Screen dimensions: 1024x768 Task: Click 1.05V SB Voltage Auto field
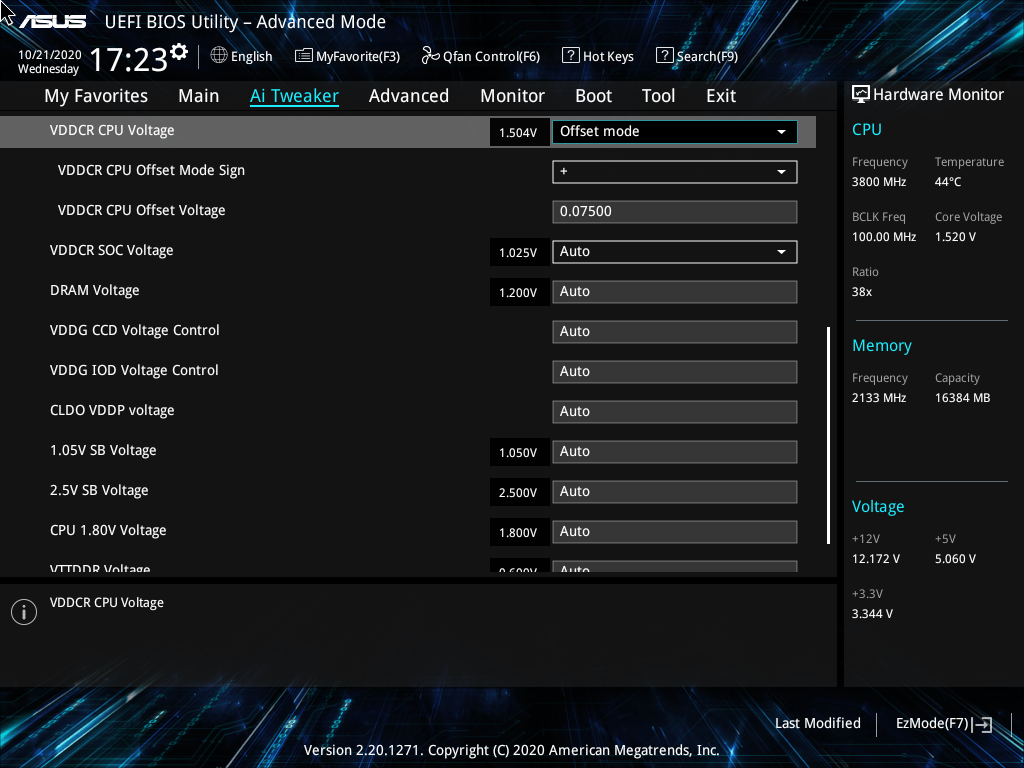tap(675, 452)
